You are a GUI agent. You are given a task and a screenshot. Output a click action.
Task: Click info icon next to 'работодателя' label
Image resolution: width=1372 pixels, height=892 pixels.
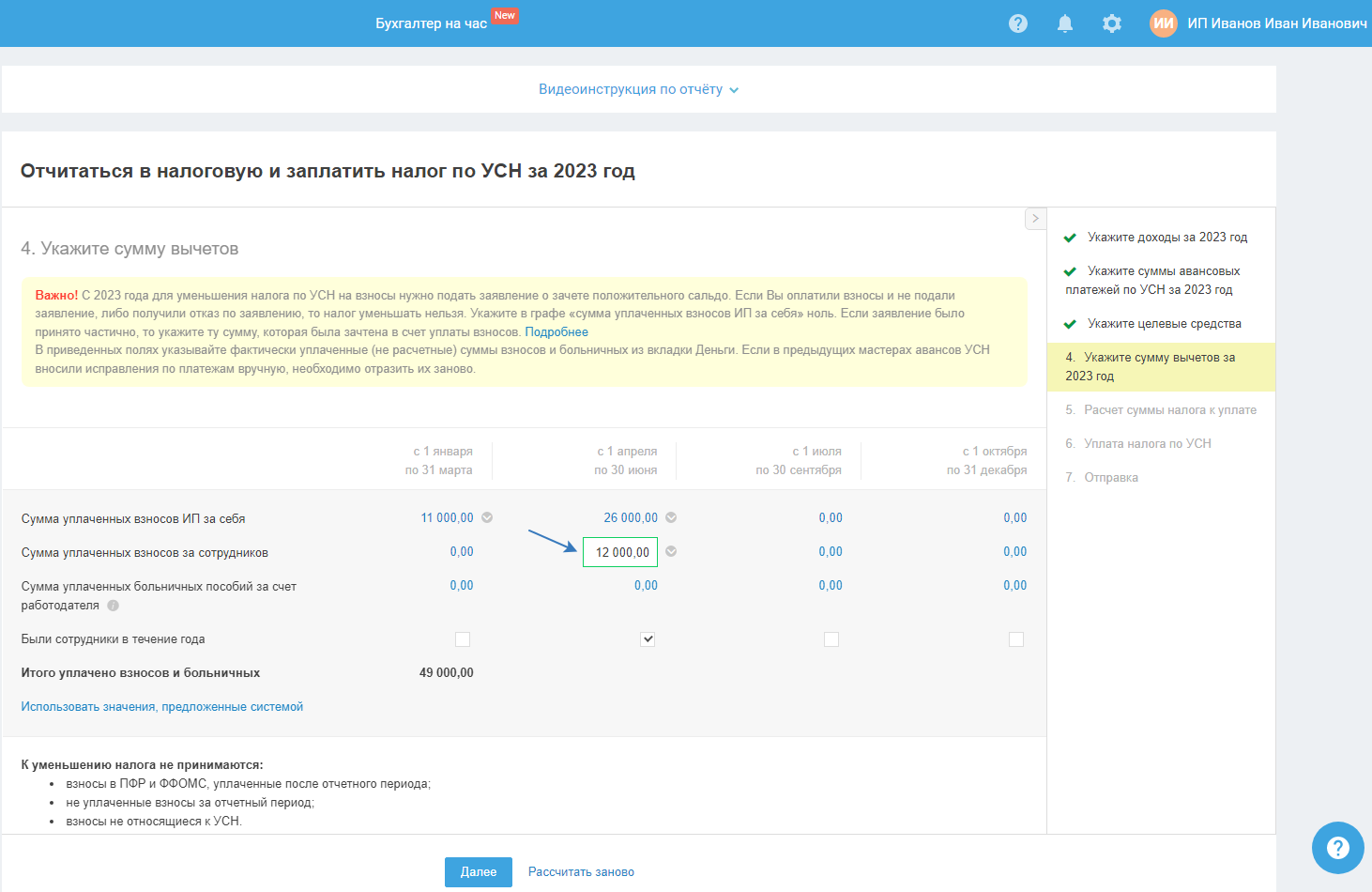[x=113, y=606]
